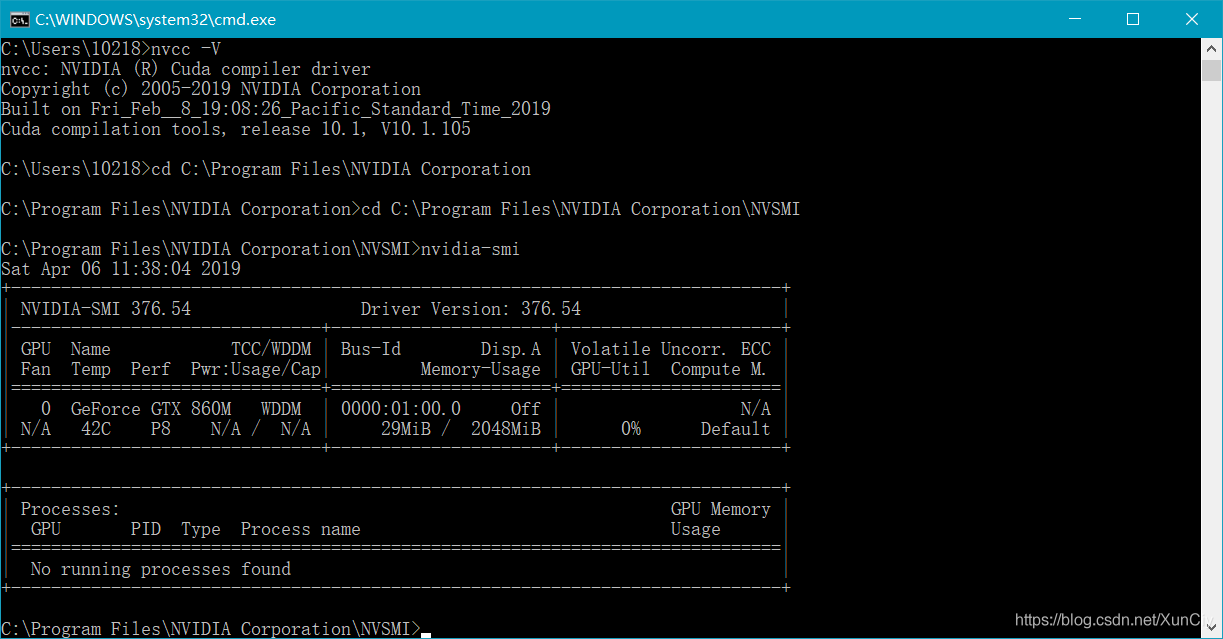
Task: Open the cmd.exe system menu icon
Action: click(x=19, y=19)
